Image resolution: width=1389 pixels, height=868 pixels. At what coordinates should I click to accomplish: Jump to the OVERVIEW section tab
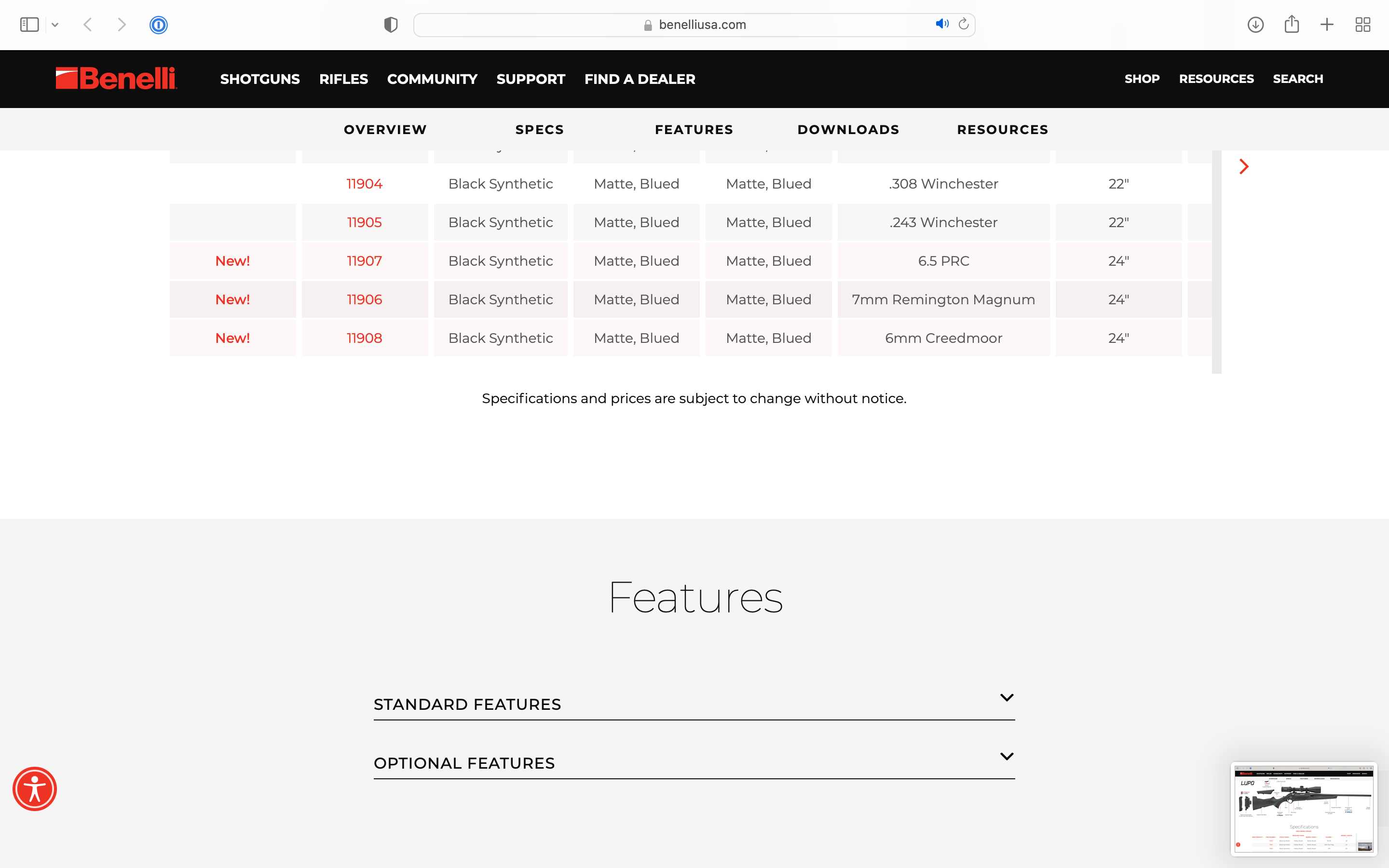[386, 130]
